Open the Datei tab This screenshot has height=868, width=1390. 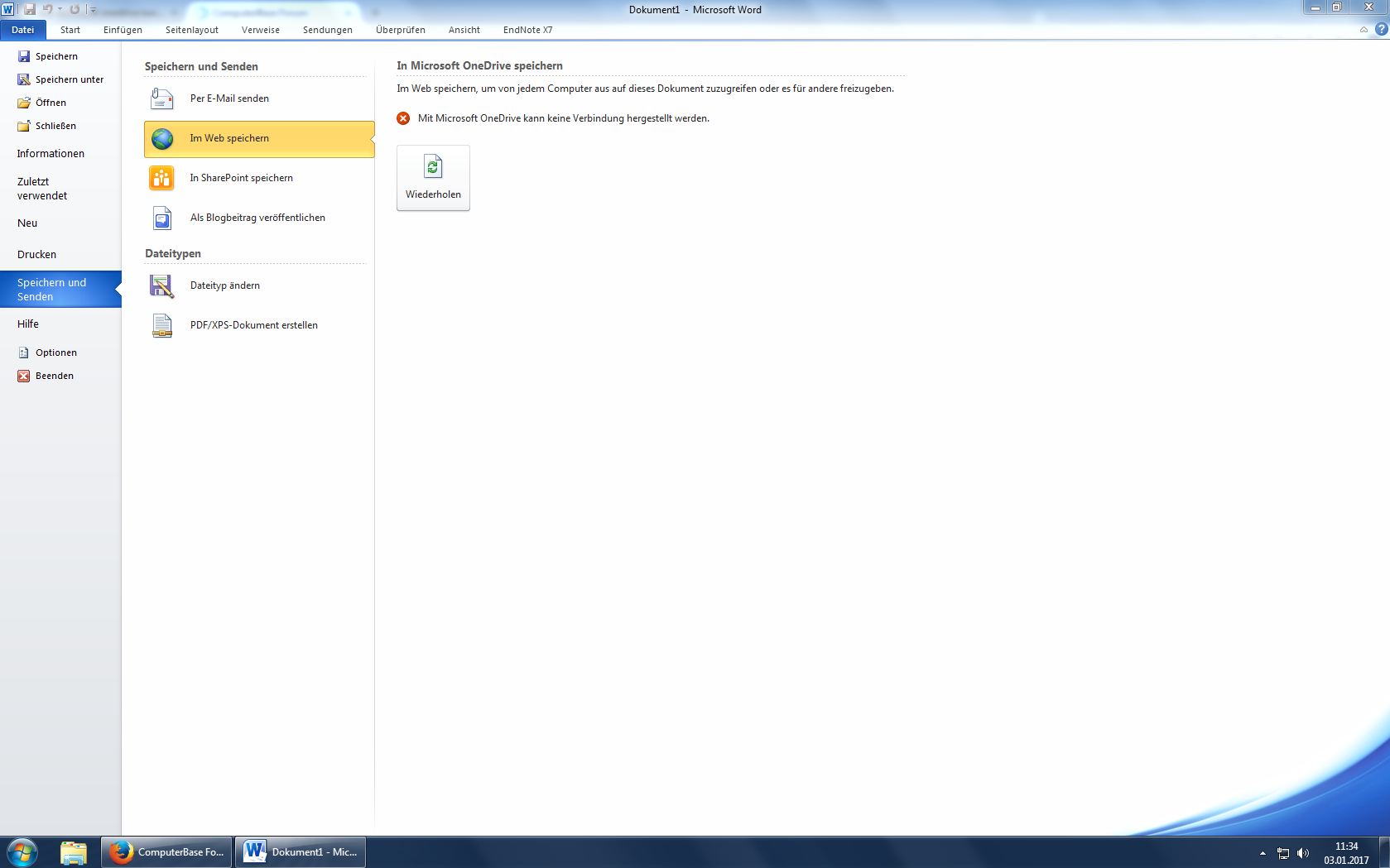pos(23,30)
